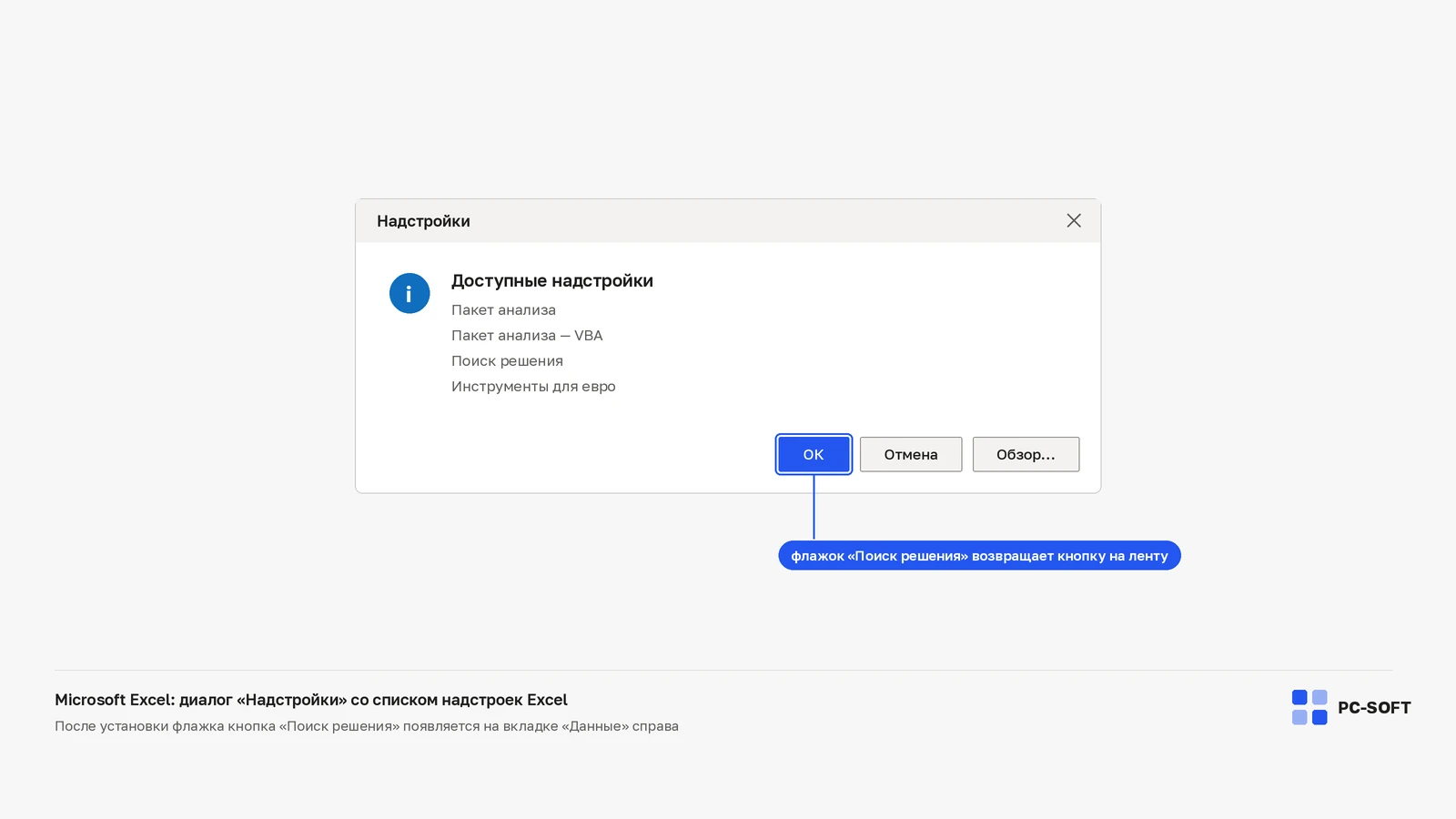Select the 'Инструменты для евро' entry
The image size is (1456, 819).
[533, 387]
